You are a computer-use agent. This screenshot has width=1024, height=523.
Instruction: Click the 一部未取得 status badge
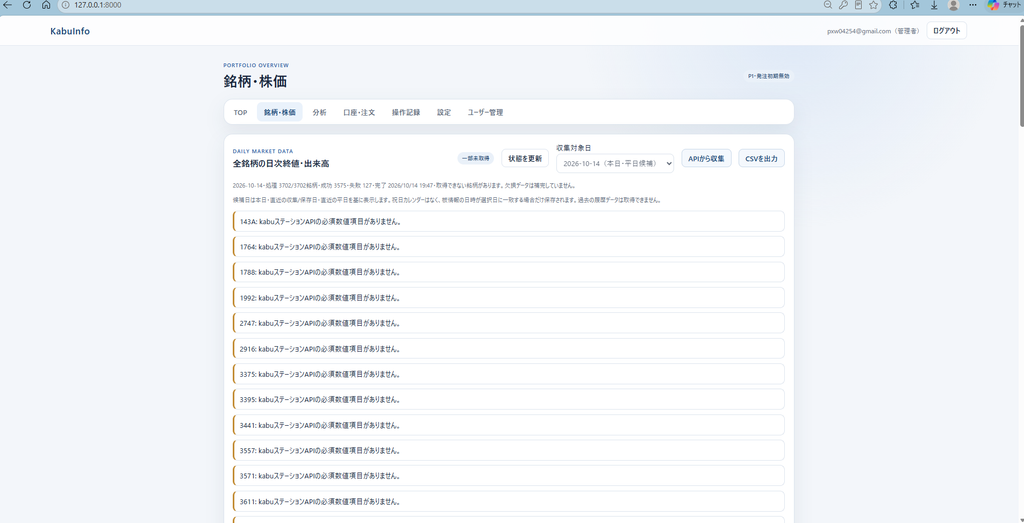click(x=475, y=158)
